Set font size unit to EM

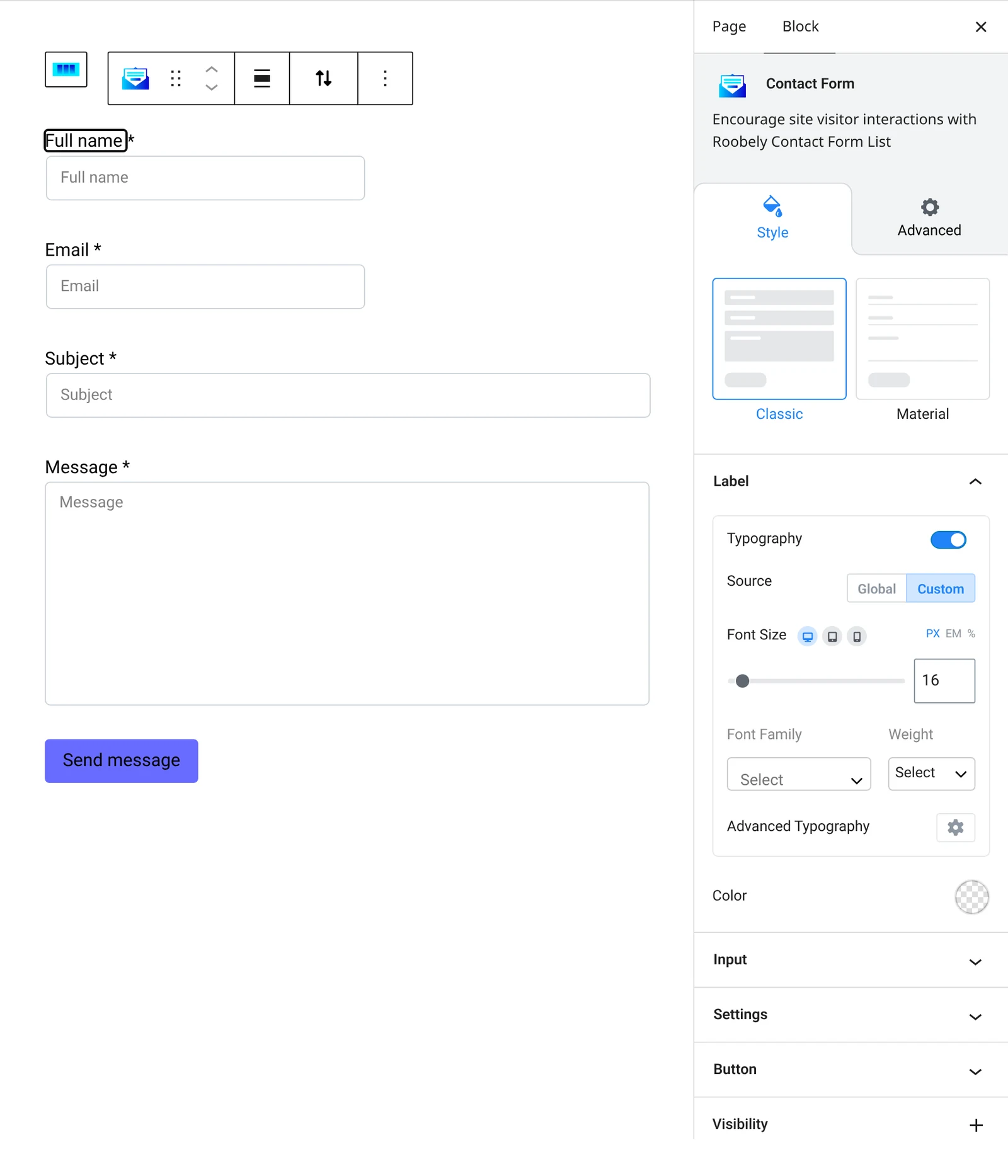tap(954, 634)
